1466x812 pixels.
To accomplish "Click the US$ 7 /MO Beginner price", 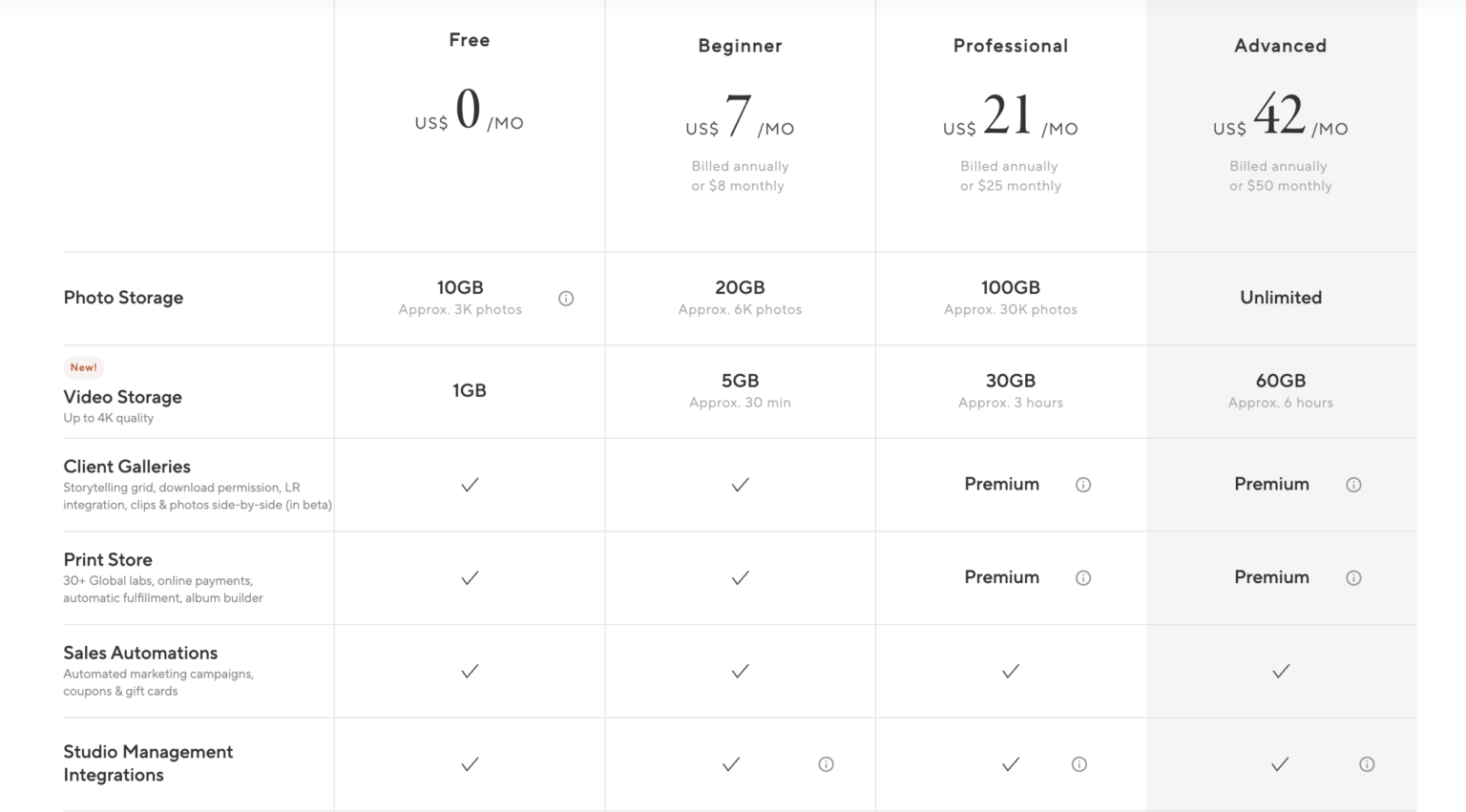I will 740,119.
